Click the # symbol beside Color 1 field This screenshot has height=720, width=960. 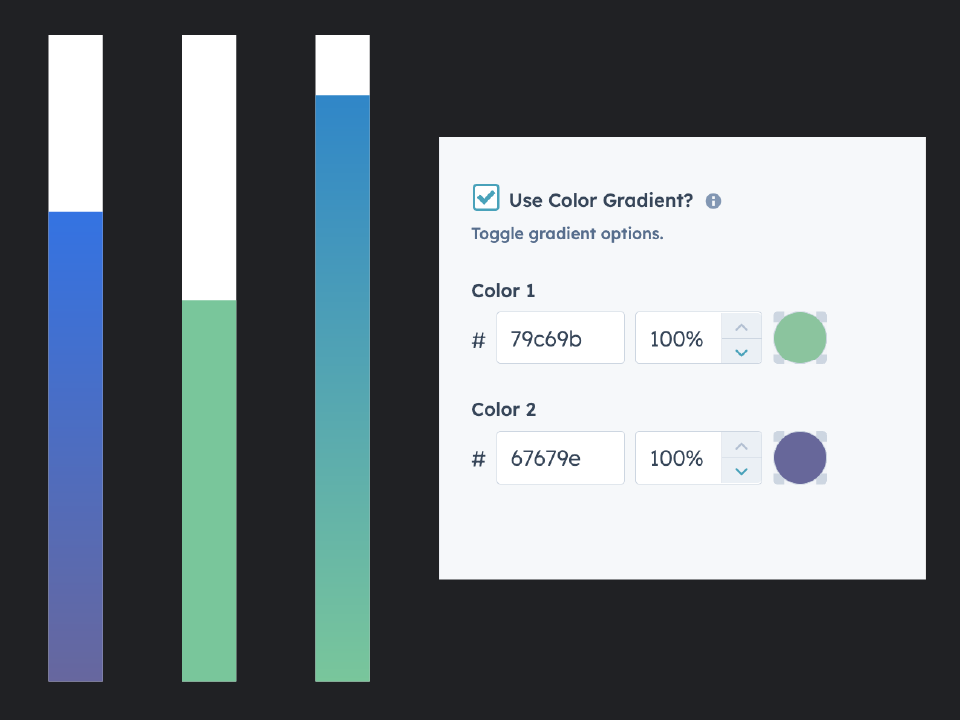478,340
